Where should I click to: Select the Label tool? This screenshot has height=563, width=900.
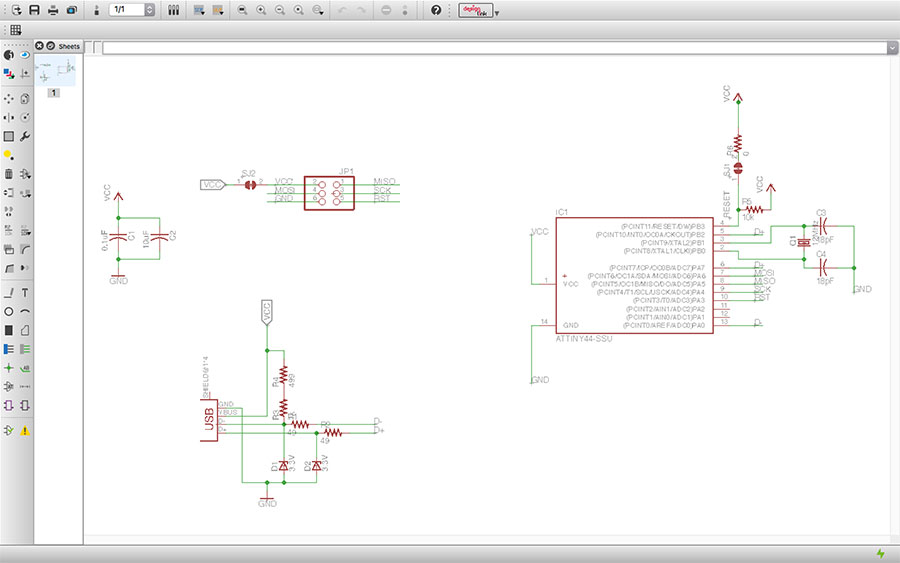pyautogui.click(x=25, y=368)
